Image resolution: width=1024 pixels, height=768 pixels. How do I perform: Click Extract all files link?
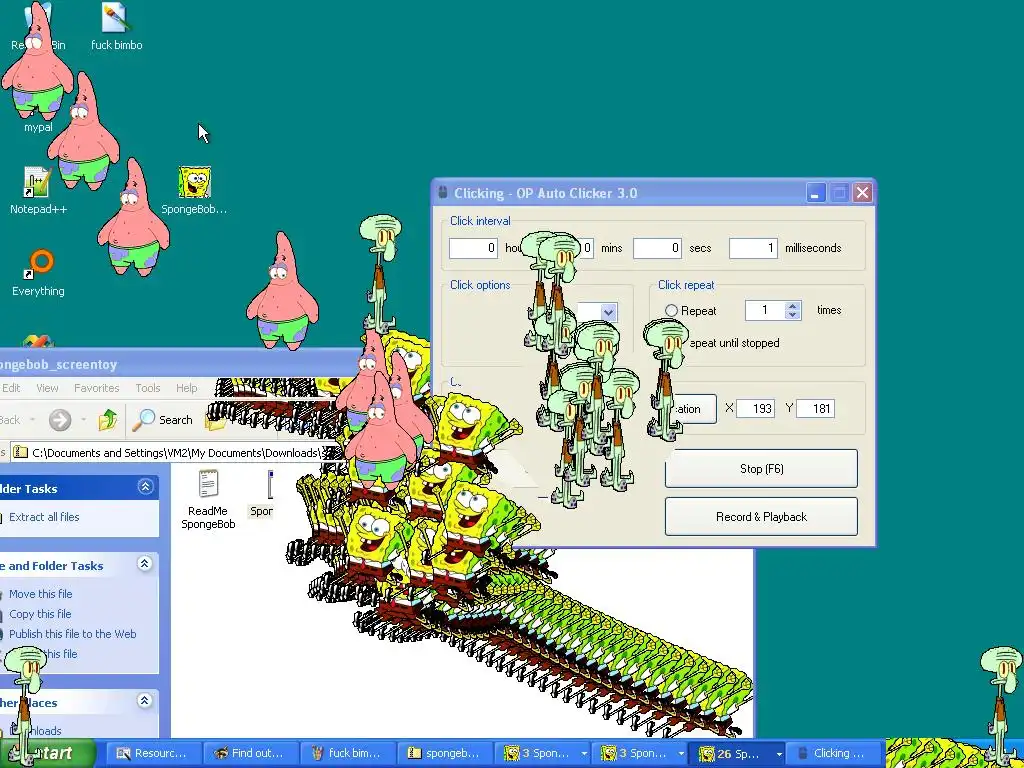pos(44,517)
